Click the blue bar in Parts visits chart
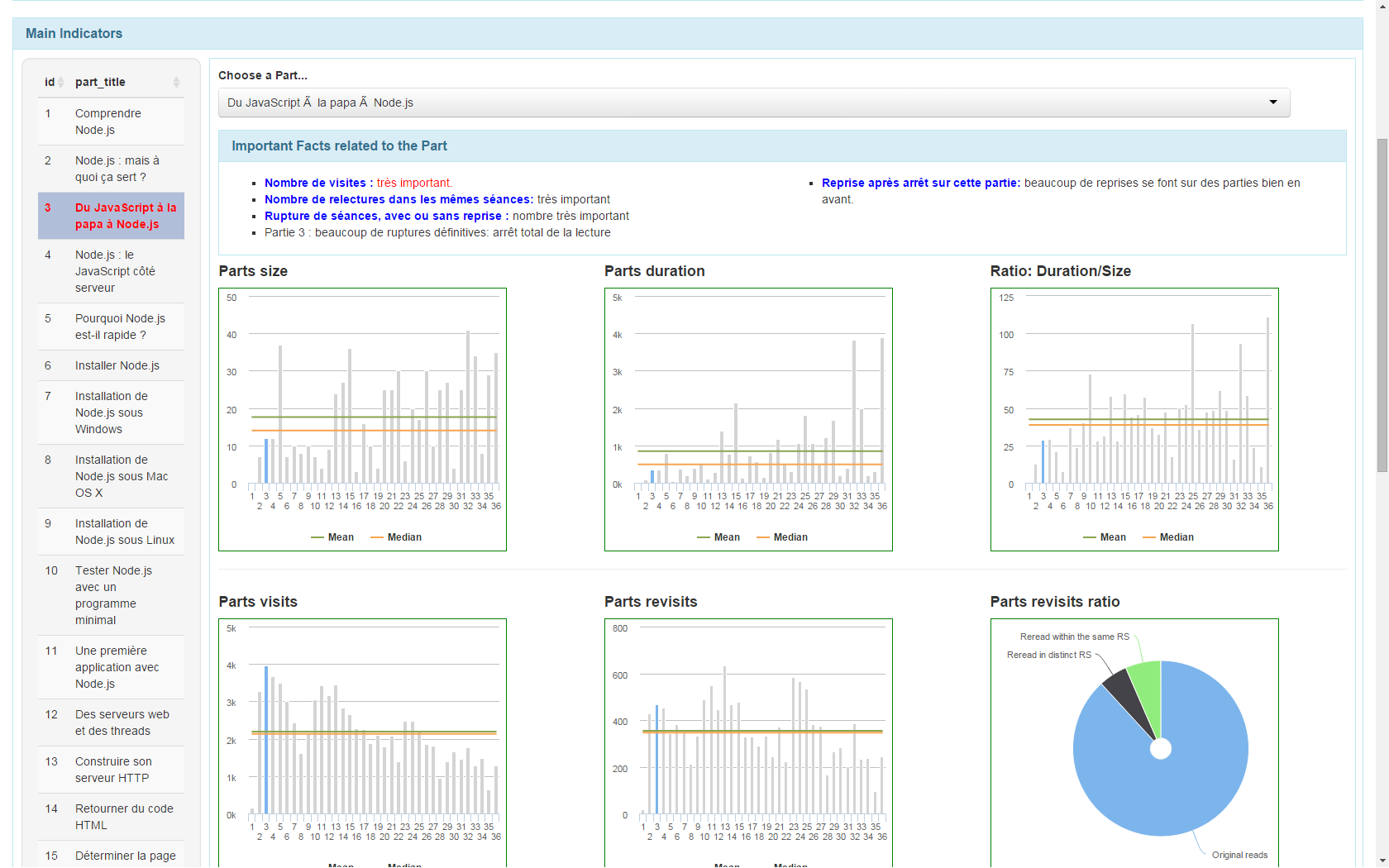This screenshot has width=1389, height=868. pos(266,740)
